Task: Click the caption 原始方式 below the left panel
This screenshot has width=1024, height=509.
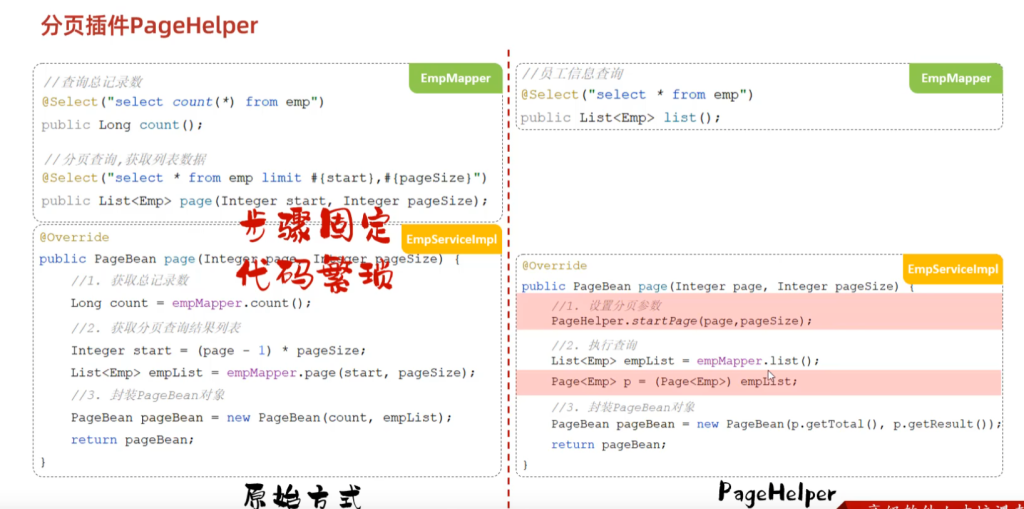Action: coord(303,497)
